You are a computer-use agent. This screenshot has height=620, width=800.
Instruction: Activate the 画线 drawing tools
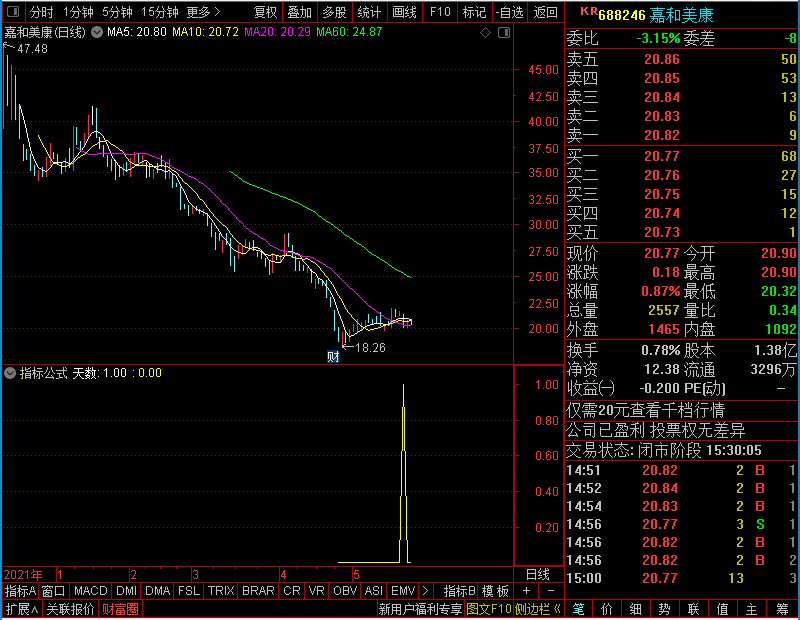404,12
